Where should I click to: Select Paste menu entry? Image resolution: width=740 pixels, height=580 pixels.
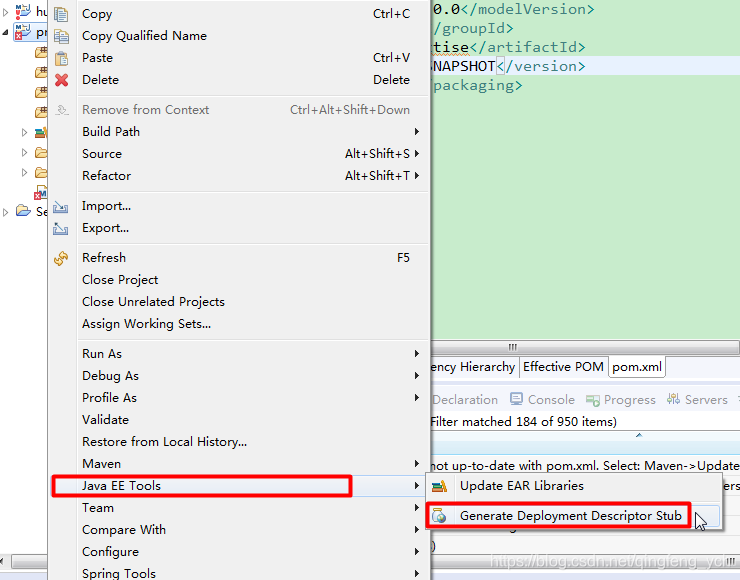click(240, 58)
